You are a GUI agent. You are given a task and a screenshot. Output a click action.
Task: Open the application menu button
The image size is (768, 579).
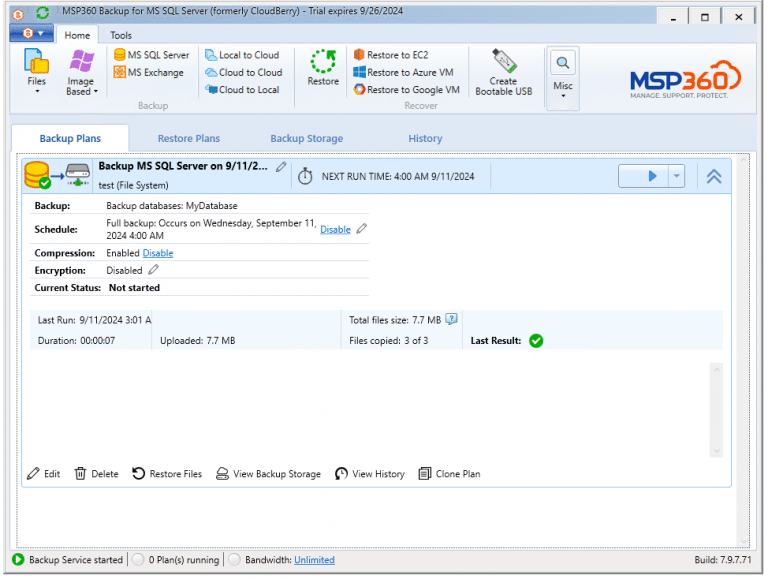click(x=32, y=33)
